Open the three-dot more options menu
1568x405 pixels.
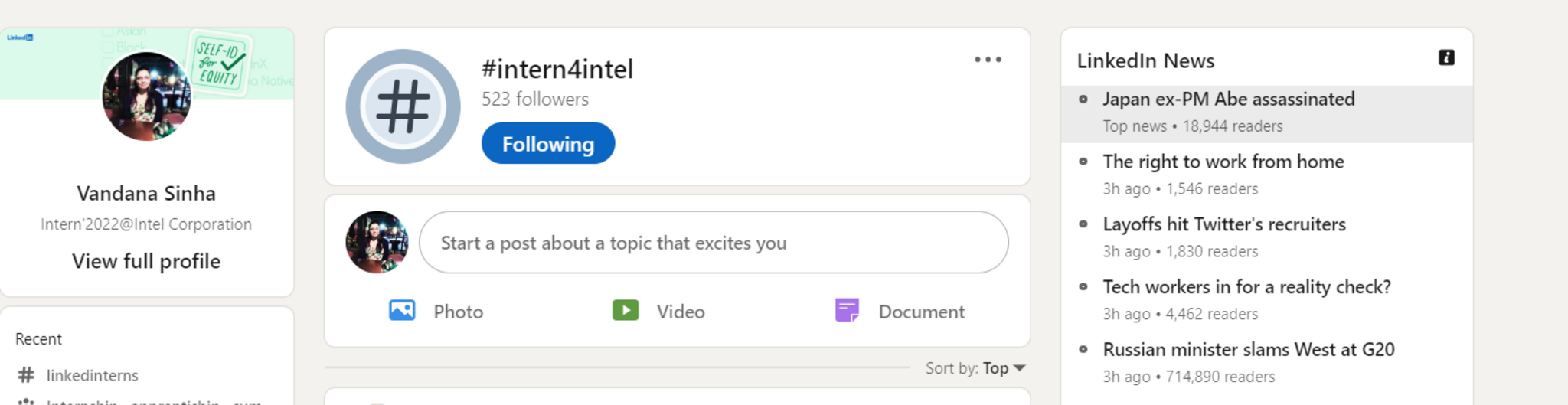click(x=988, y=60)
